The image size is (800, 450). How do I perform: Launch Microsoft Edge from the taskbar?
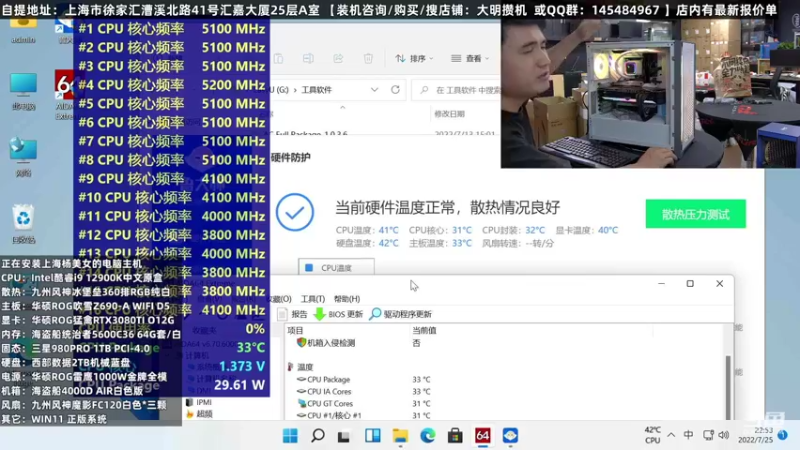pos(428,436)
